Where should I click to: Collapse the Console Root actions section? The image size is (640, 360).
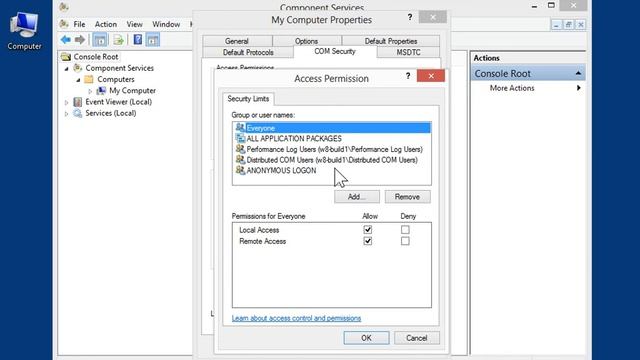[x=578, y=73]
